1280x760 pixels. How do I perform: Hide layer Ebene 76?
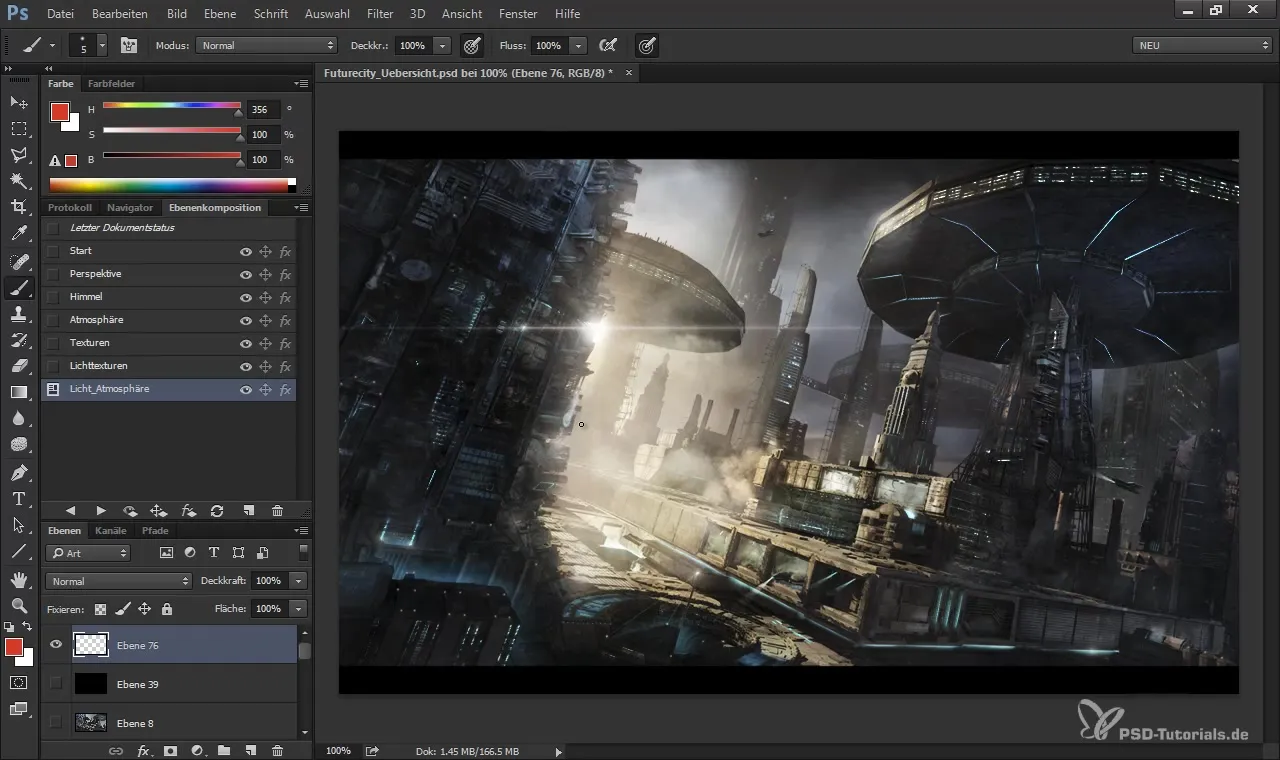click(56, 645)
